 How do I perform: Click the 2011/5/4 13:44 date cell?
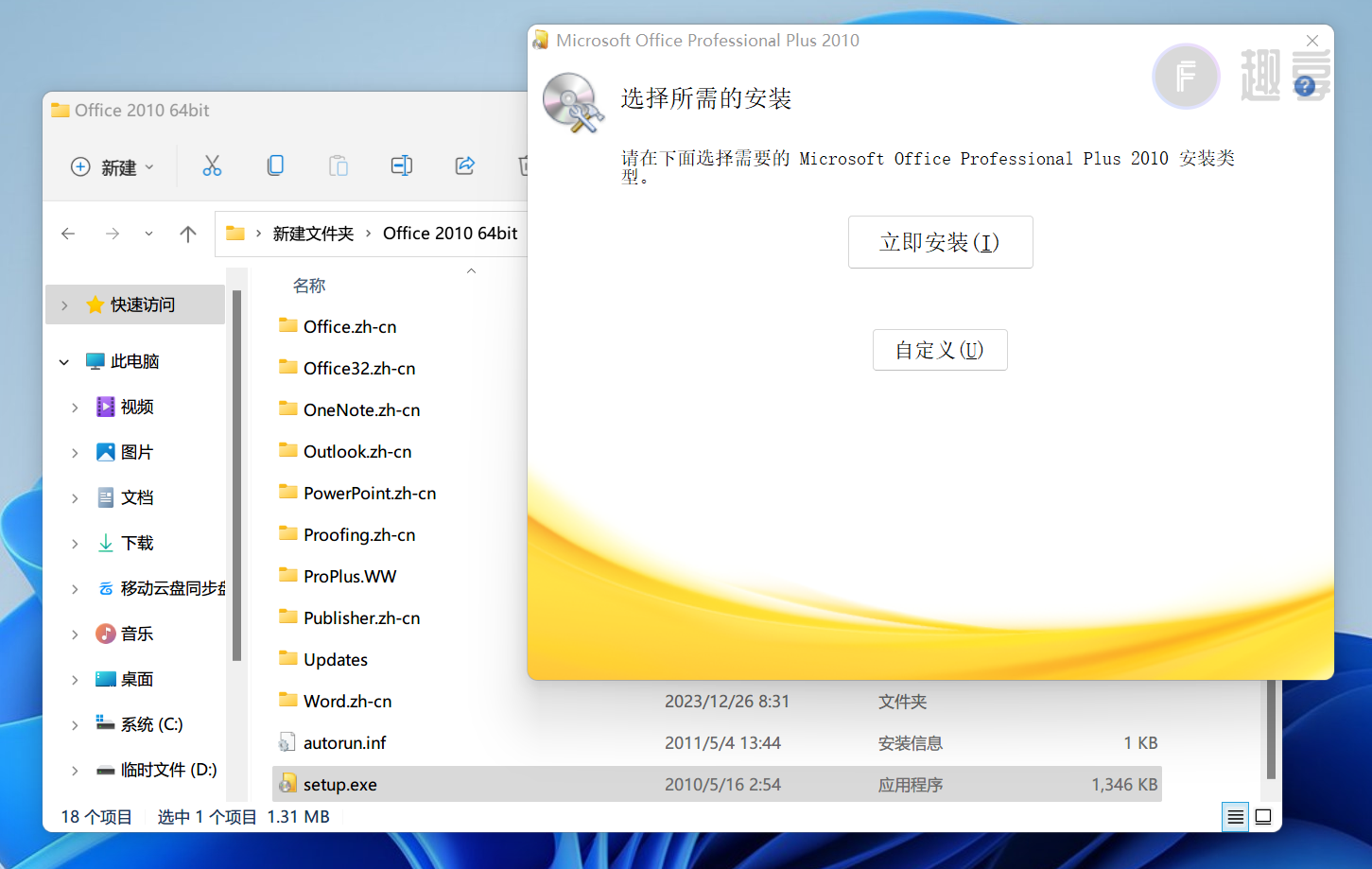point(722,742)
